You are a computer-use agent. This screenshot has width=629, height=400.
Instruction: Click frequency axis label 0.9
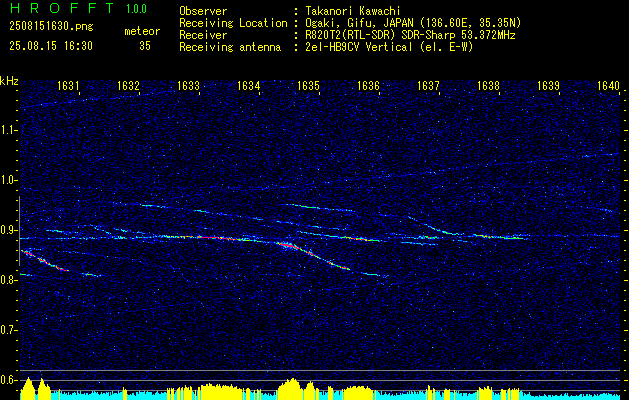(8, 230)
